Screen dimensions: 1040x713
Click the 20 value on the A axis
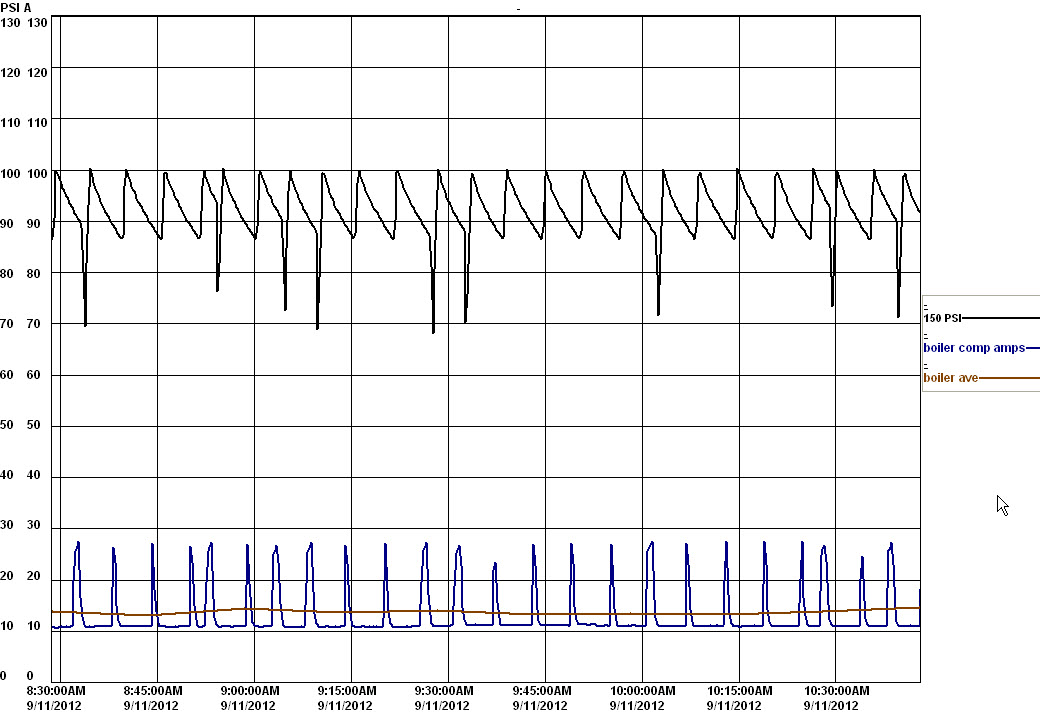33,576
